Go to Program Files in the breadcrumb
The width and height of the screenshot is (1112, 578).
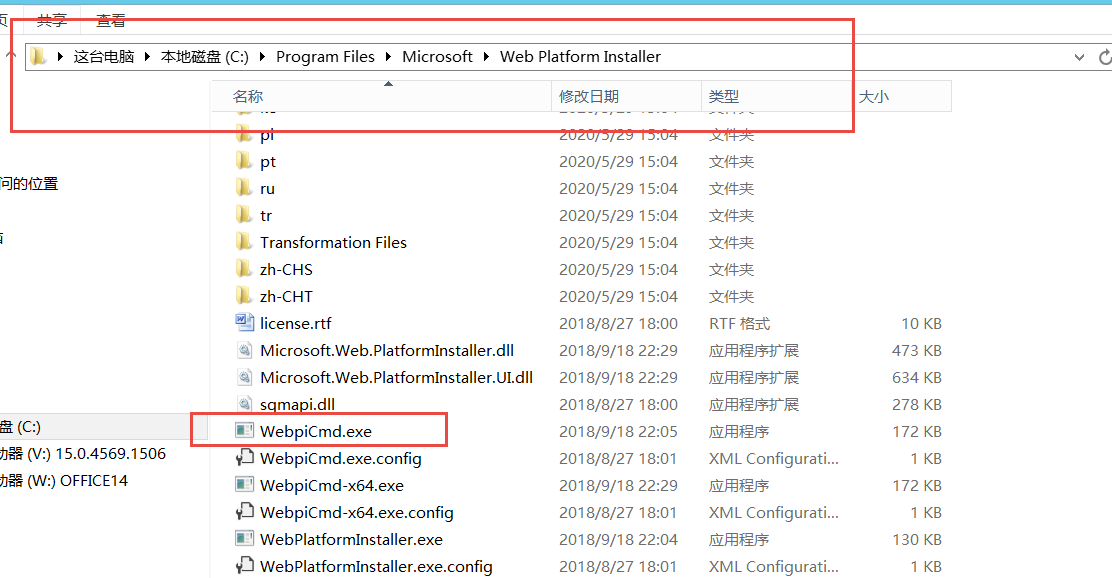pyautogui.click(x=326, y=57)
